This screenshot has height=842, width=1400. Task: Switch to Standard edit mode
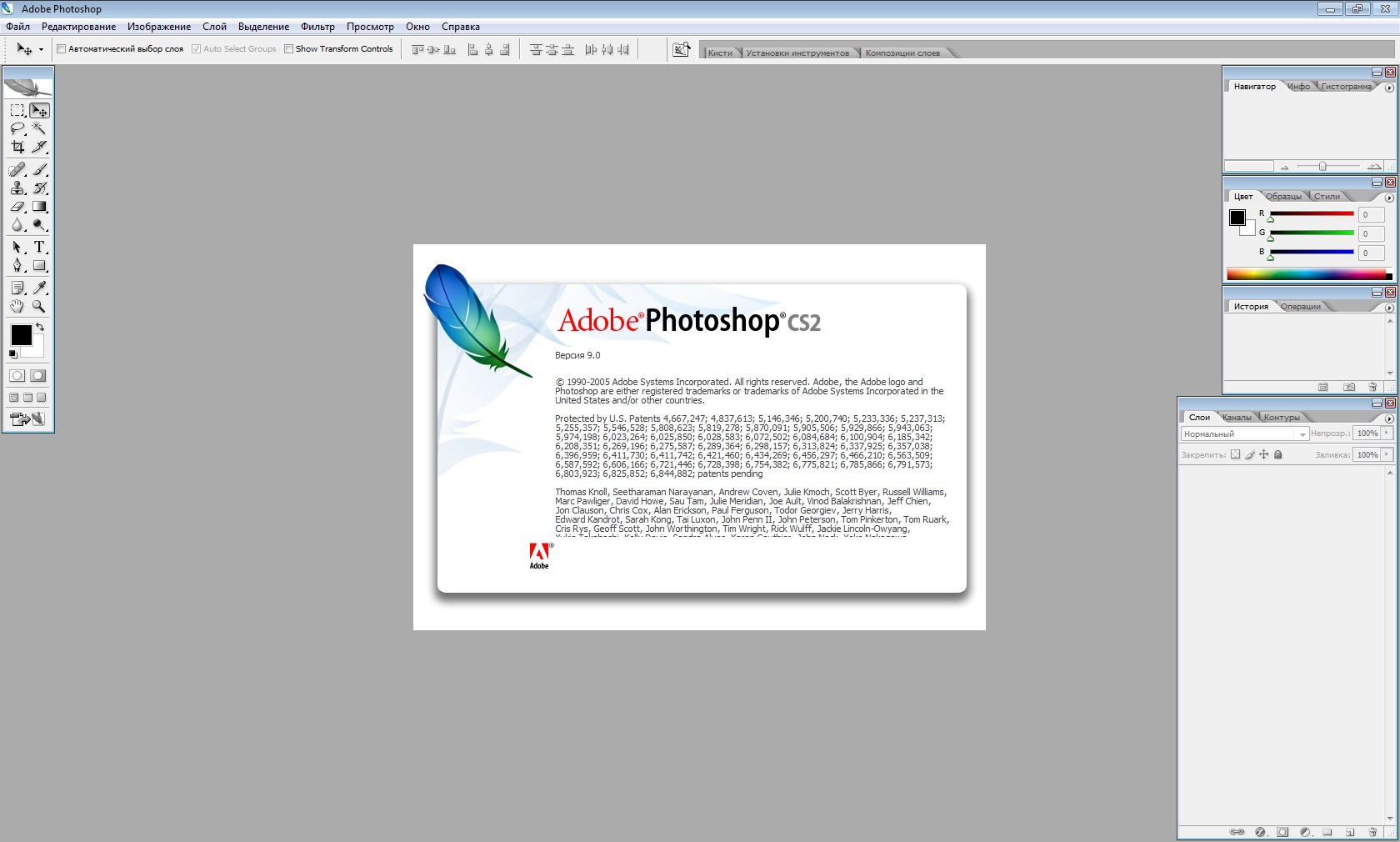17,375
